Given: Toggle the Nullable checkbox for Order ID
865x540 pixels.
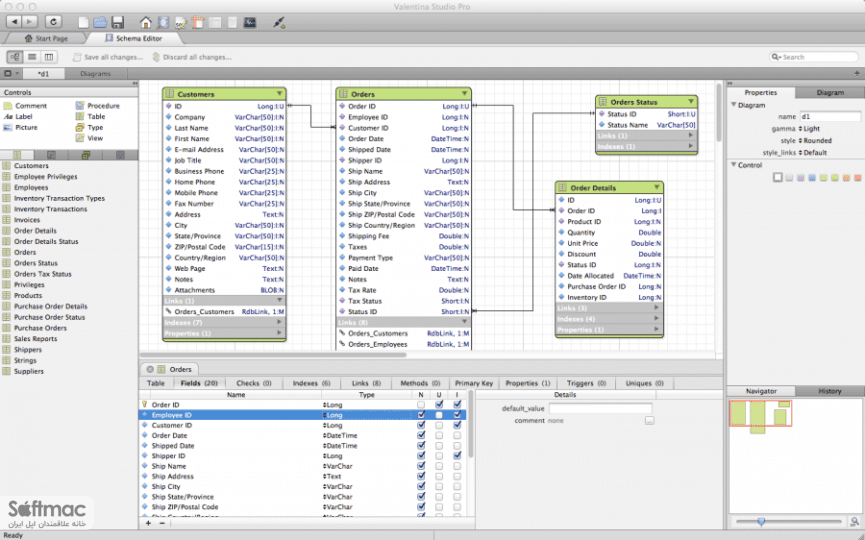Looking at the screenshot, I should [x=421, y=405].
